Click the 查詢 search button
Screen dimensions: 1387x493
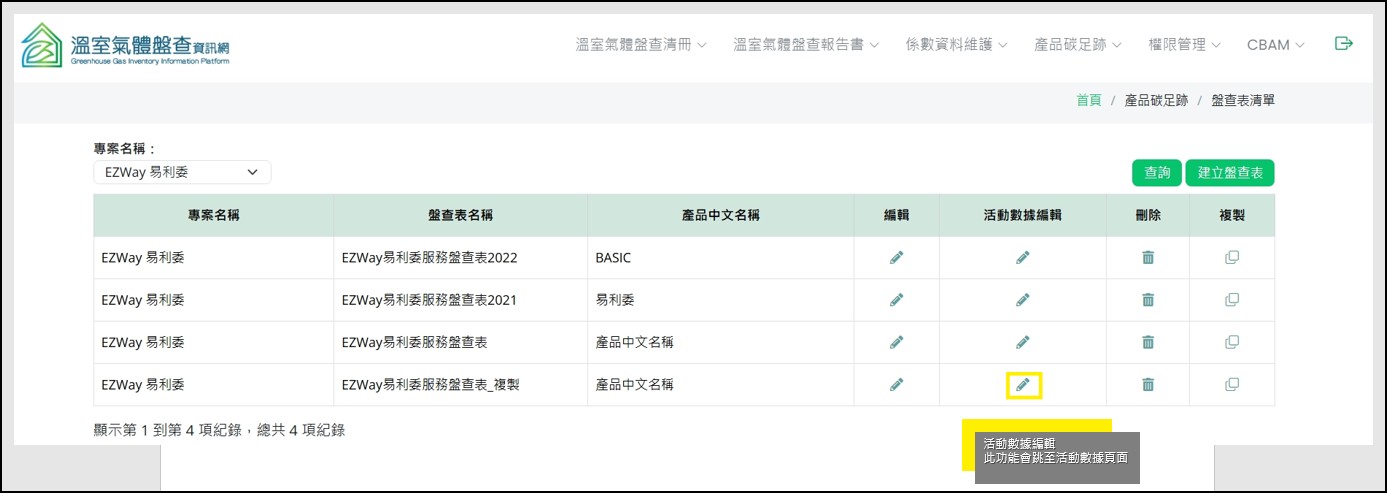tap(1157, 173)
